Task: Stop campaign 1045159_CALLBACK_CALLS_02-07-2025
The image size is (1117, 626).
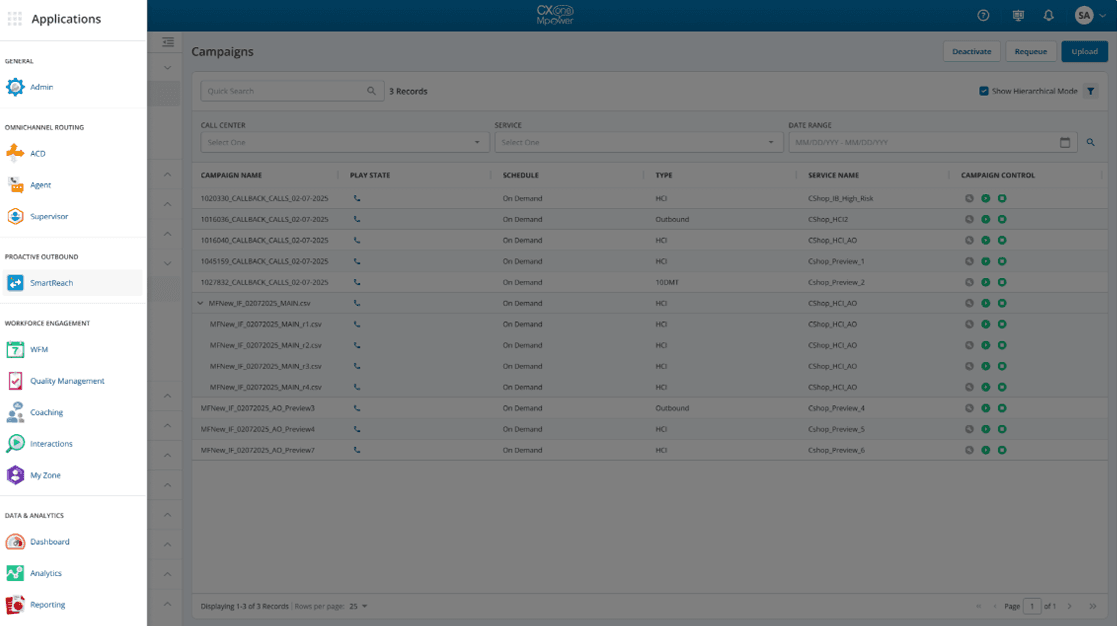Action: (x=1002, y=261)
